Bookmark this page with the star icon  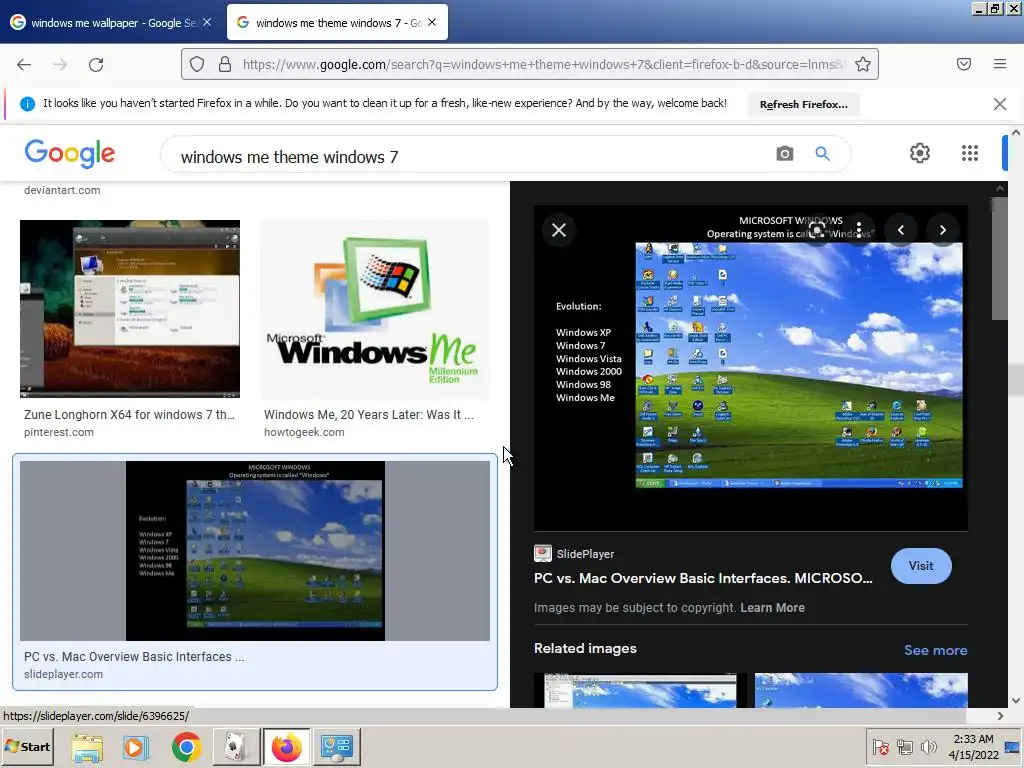coord(863,64)
